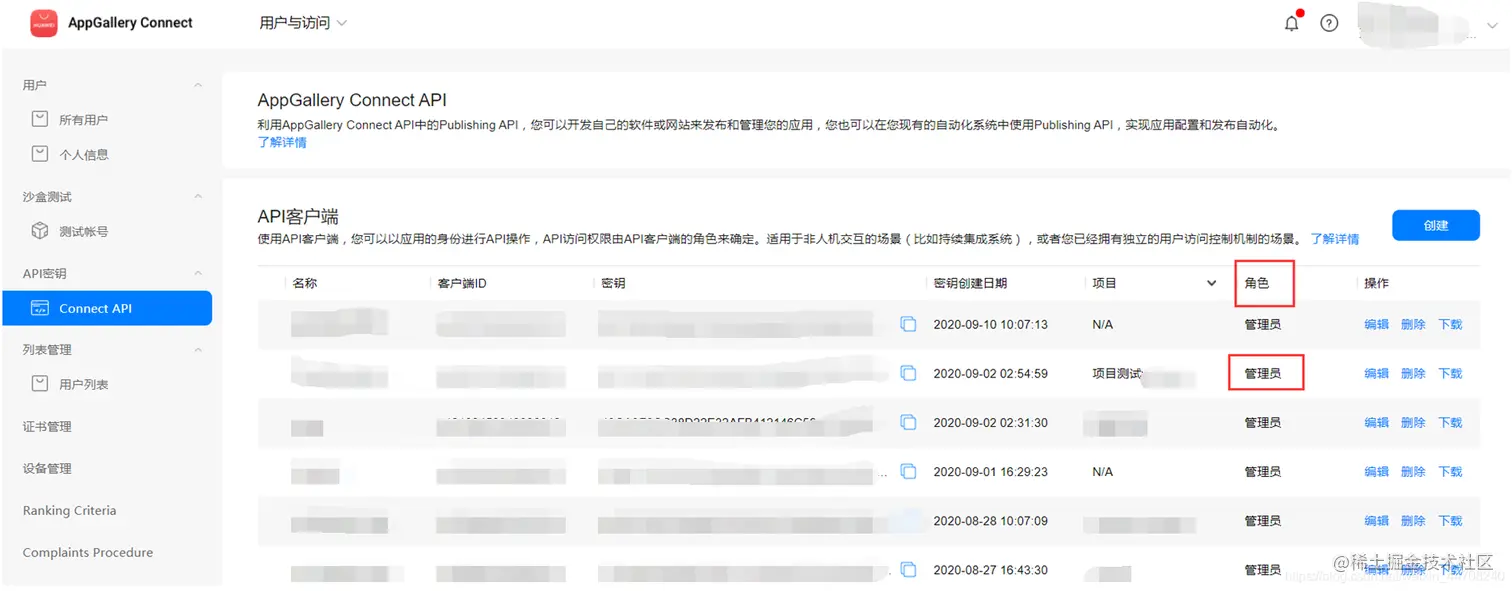Click the 用户列表 sidebar icon

point(40,384)
